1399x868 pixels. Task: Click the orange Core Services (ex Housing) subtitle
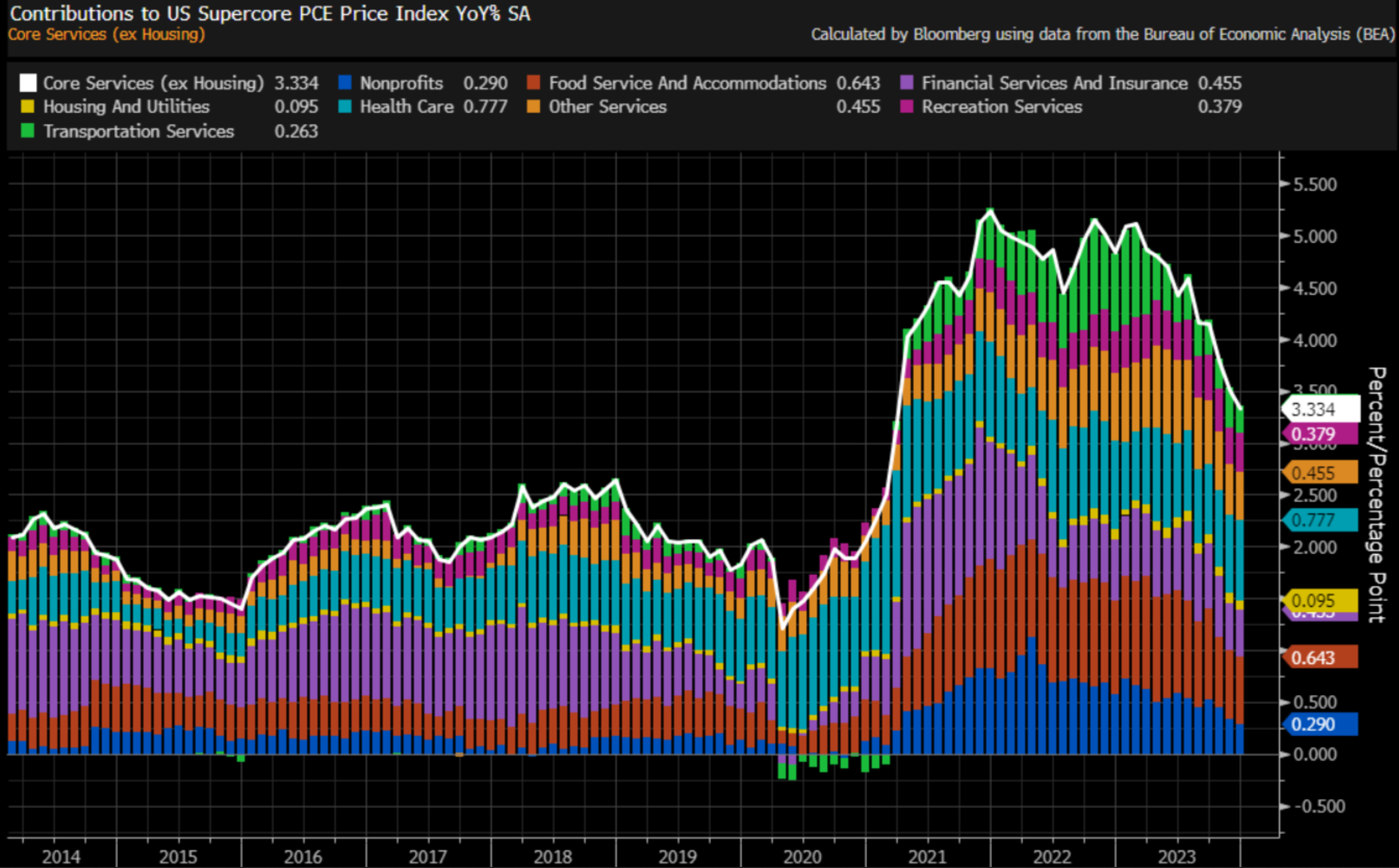click(x=107, y=34)
